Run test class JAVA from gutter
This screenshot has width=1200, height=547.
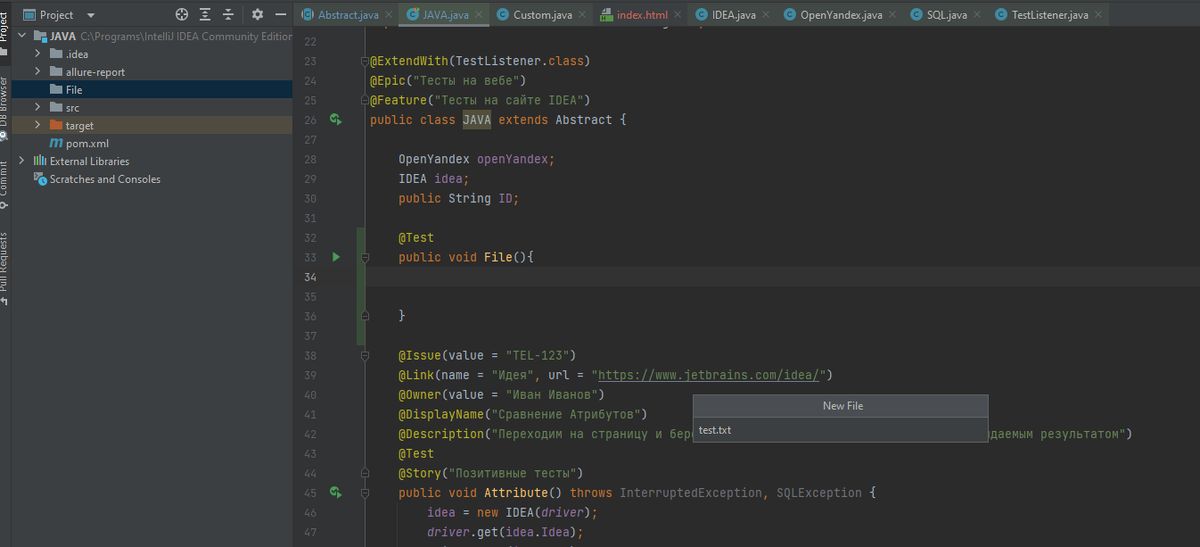337,120
